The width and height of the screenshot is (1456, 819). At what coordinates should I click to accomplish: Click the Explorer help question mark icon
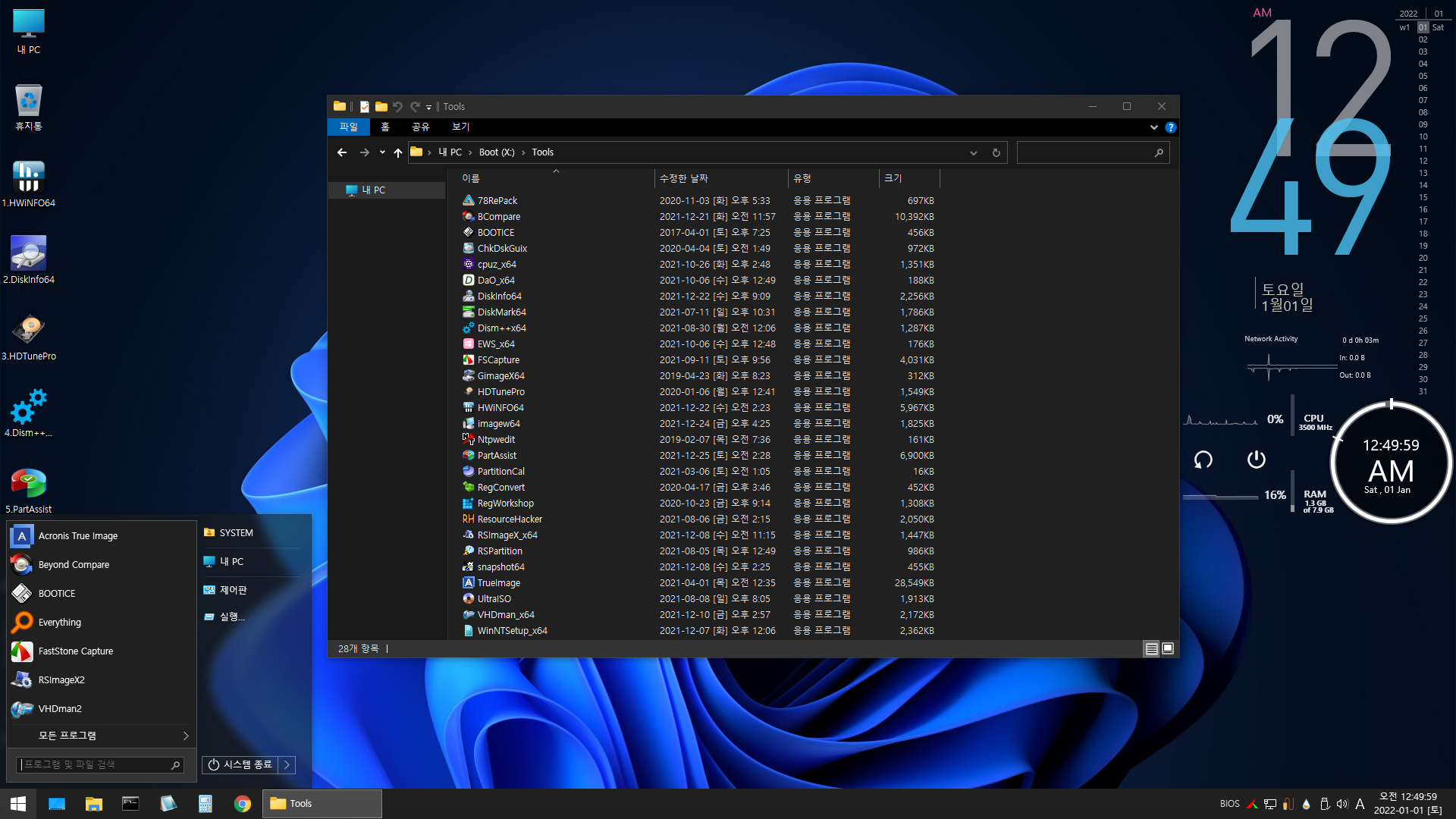1171,127
